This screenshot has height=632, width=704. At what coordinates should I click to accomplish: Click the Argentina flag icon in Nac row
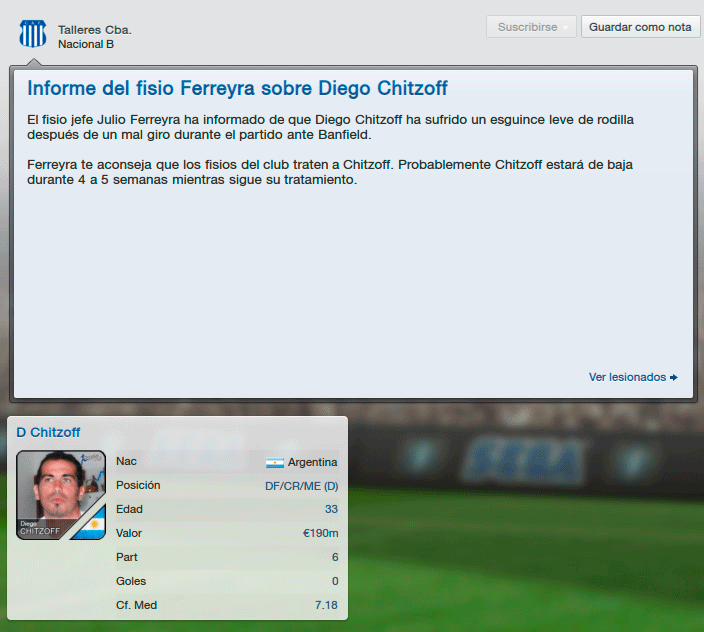tap(275, 462)
